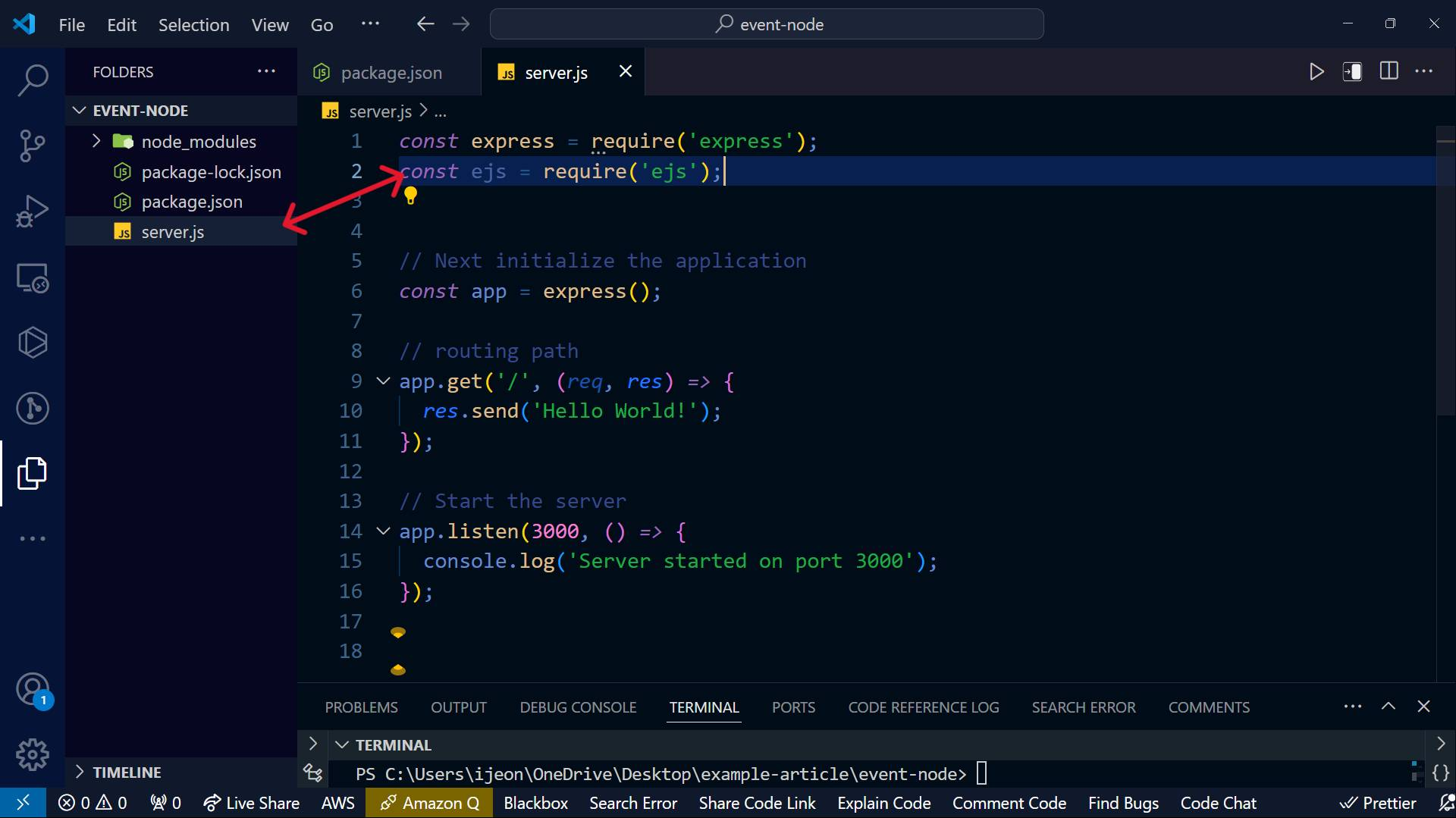Open the terminal braces icon
1456x818 pixels.
(1441, 773)
